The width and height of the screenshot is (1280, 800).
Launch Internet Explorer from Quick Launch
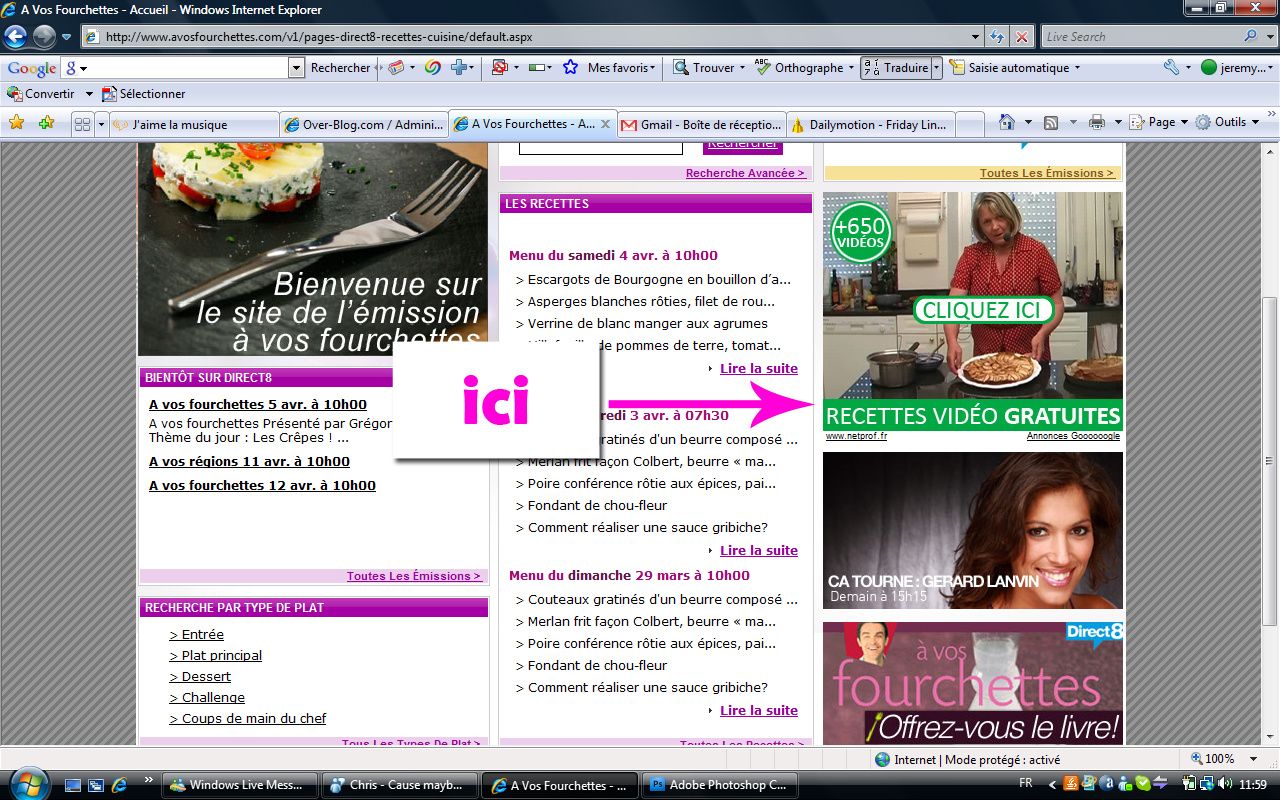(119, 785)
